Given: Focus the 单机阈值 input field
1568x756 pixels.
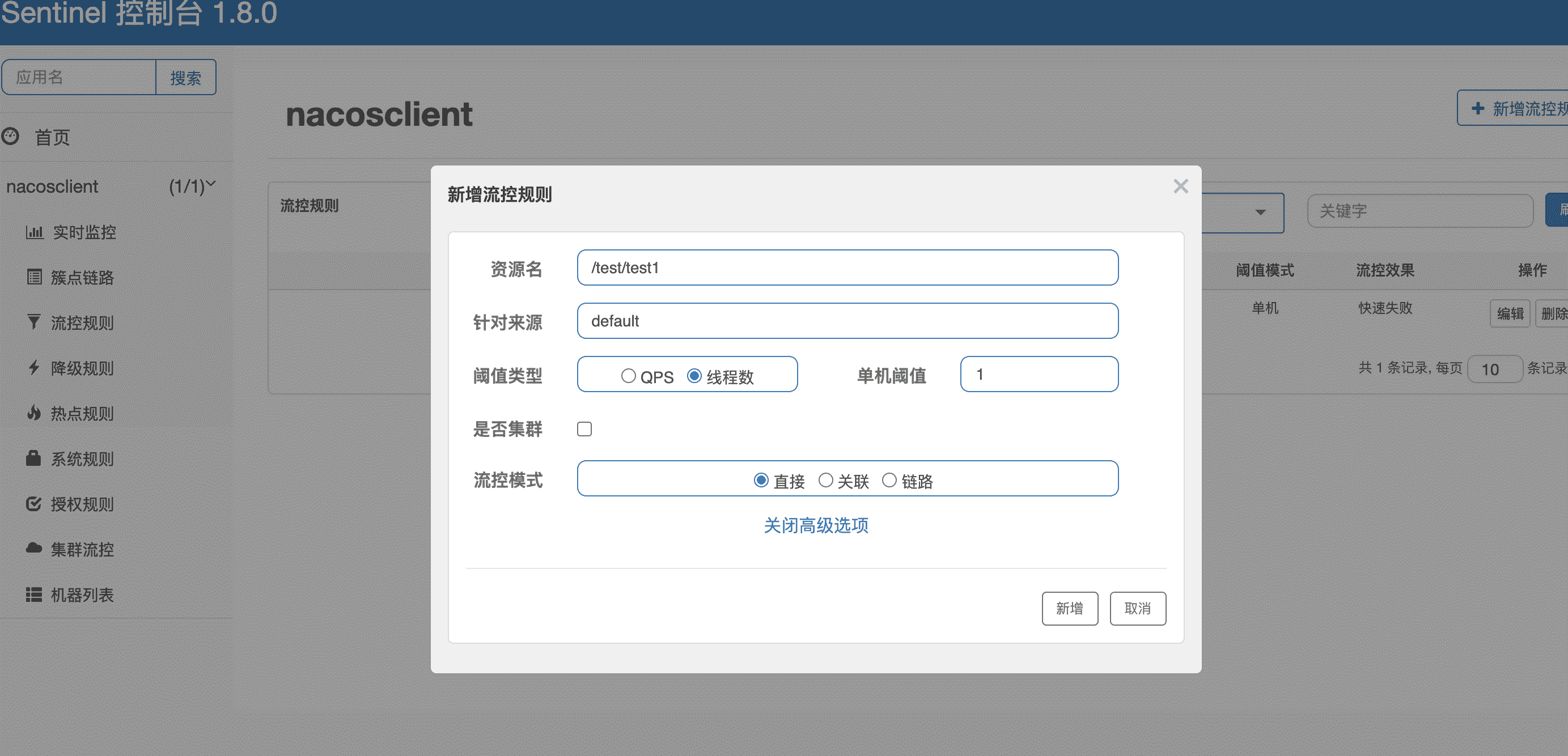Looking at the screenshot, I should point(1039,375).
